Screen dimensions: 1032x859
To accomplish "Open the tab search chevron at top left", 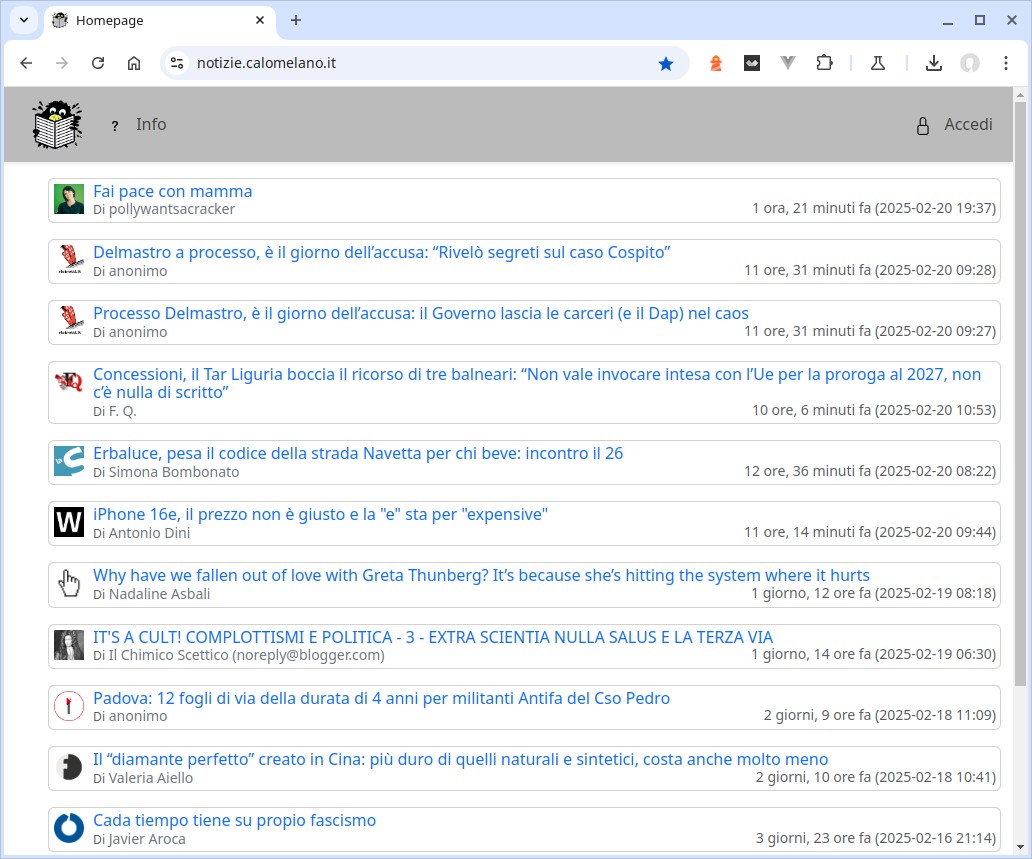I will 22,20.
